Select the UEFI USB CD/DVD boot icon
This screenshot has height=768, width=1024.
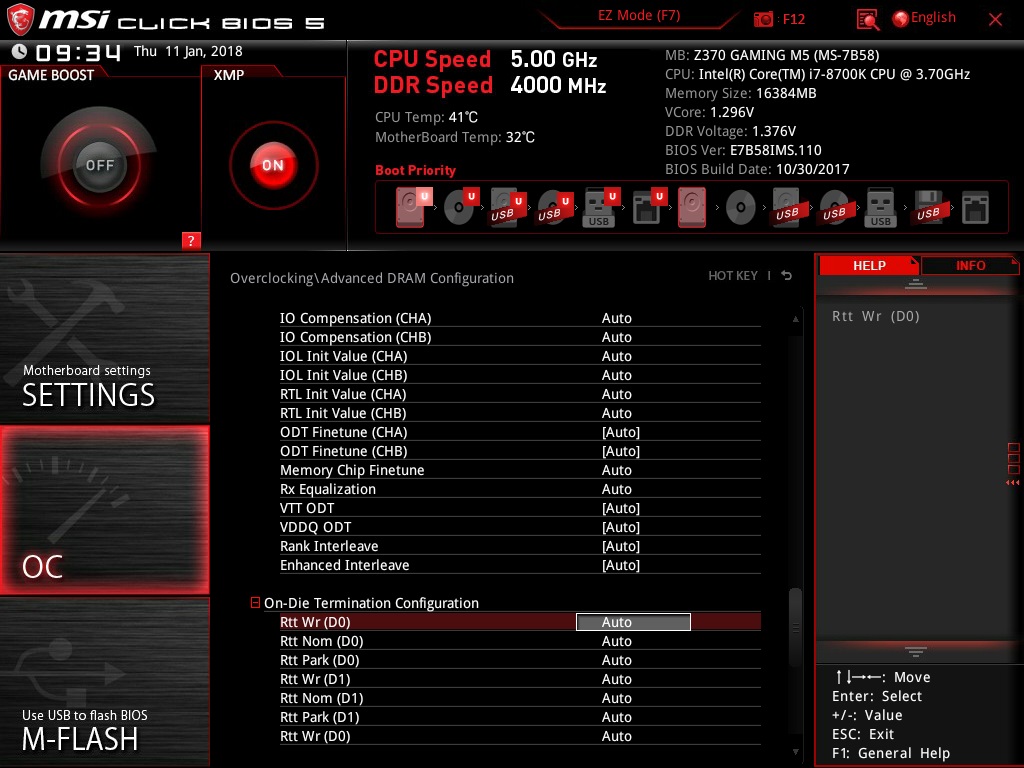click(554, 208)
